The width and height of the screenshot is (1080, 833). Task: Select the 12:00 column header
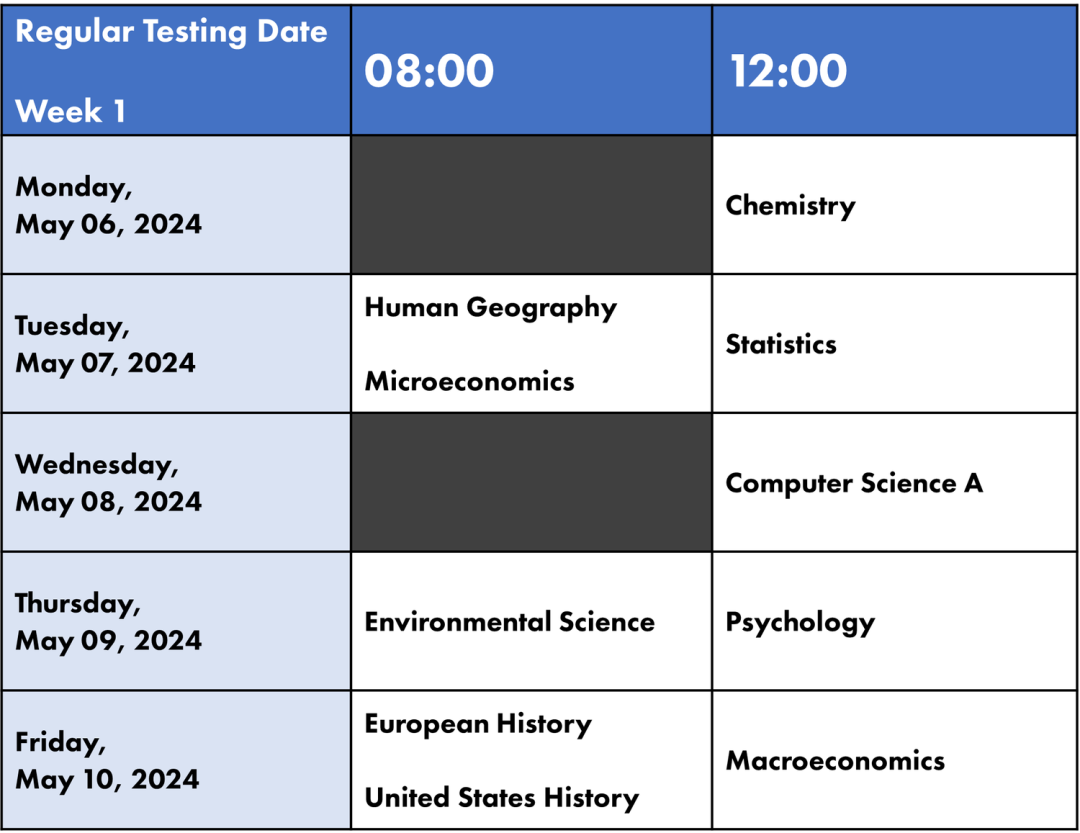(x=789, y=71)
